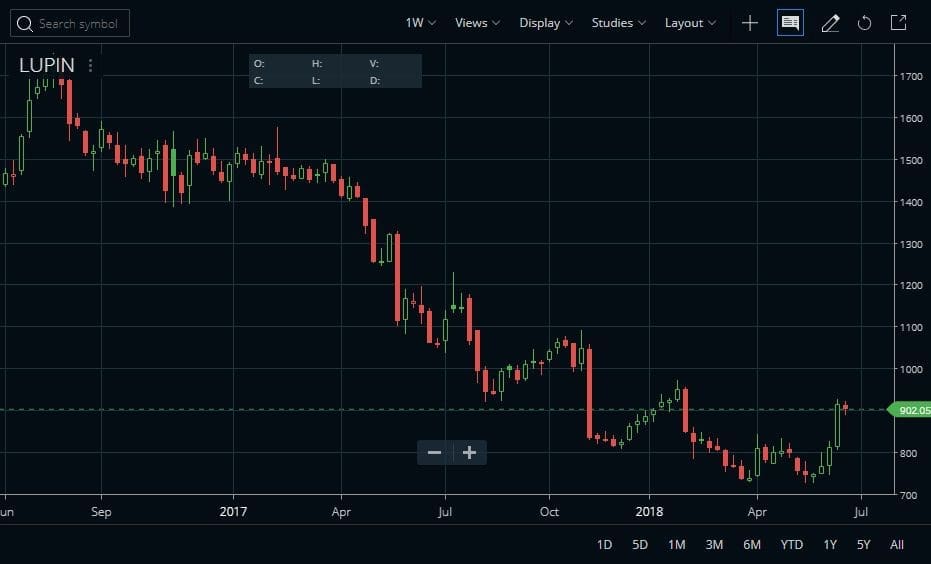Click the 2018 date axis label
Screen dimensions: 931x564
click(x=650, y=512)
